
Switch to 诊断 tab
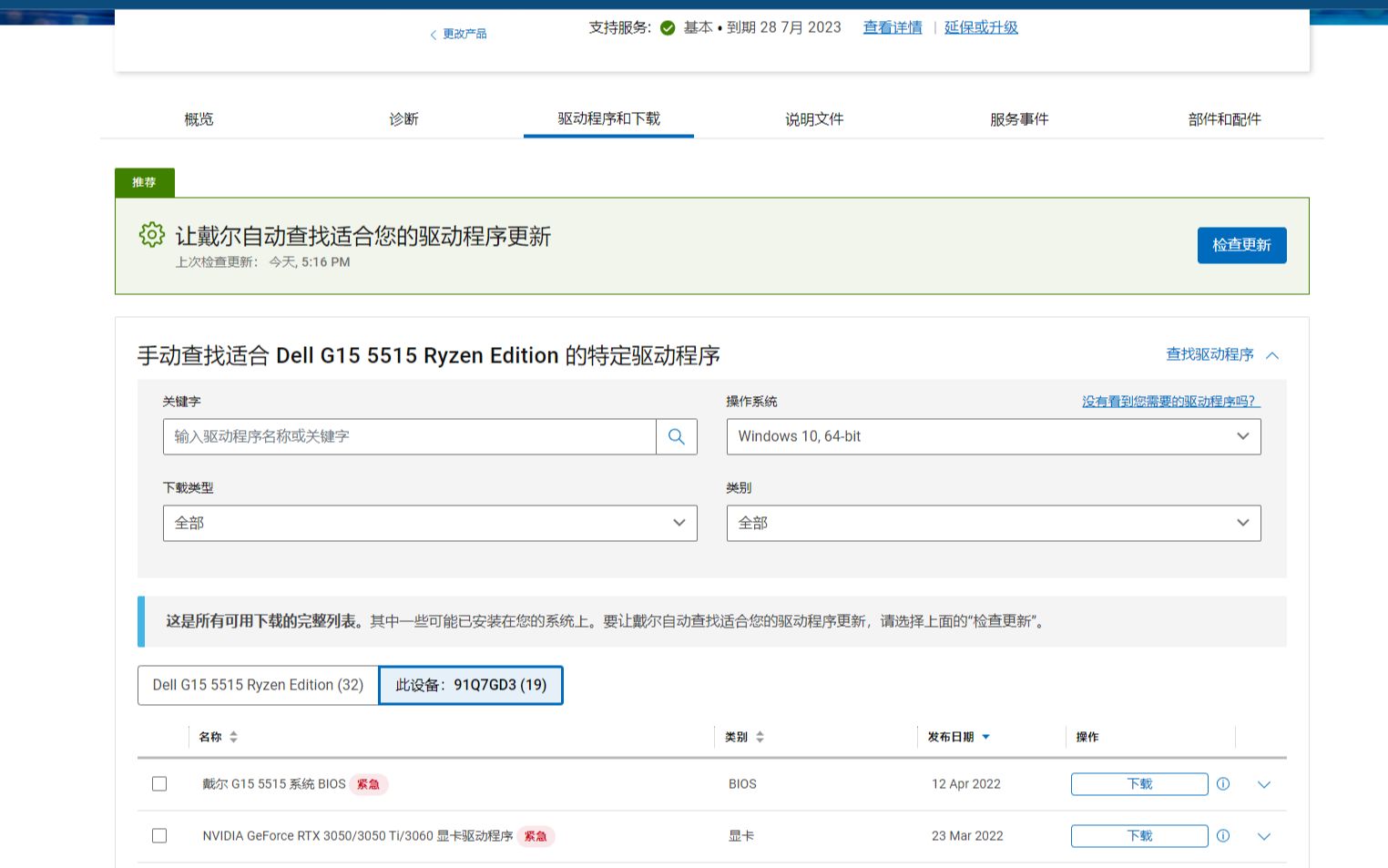pyautogui.click(x=403, y=119)
